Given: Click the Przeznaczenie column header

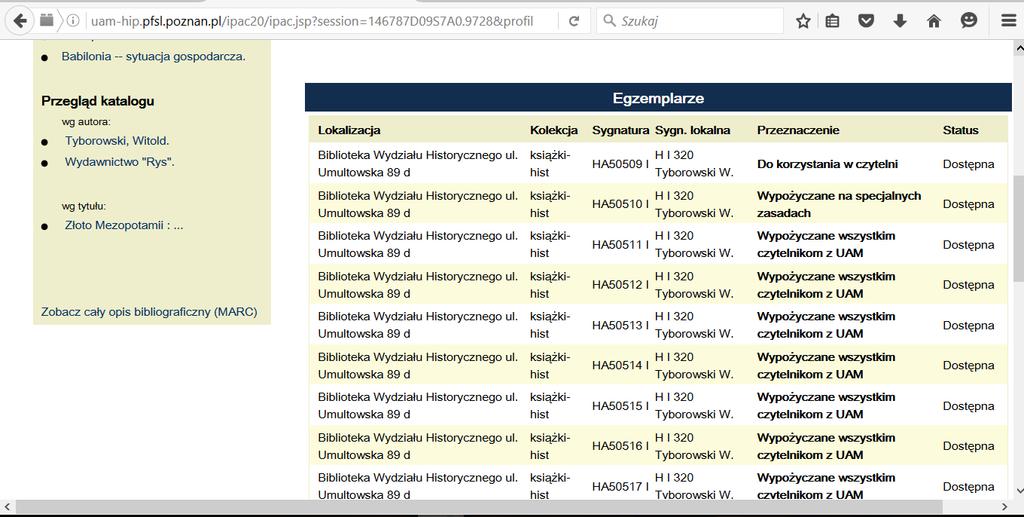Looking at the screenshot, I should pos(798,131).
